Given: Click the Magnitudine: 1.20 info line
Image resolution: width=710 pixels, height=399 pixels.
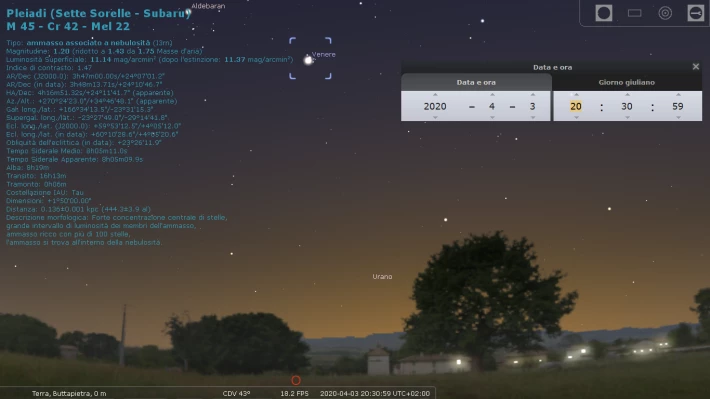Looking at the screenshot, I should 104,51.
